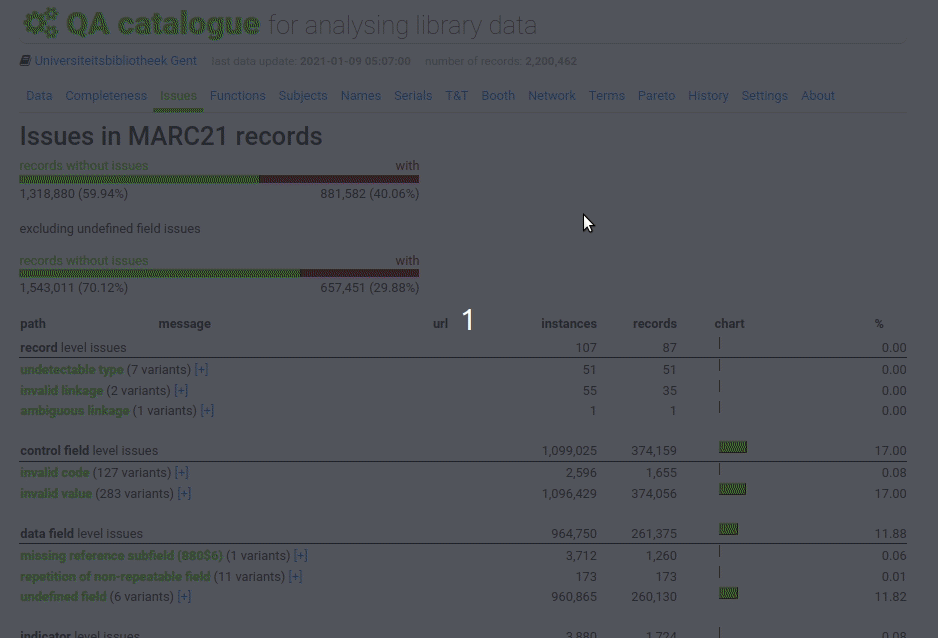
Task: Click the 'control field level issues' row label
Action: 89,450
